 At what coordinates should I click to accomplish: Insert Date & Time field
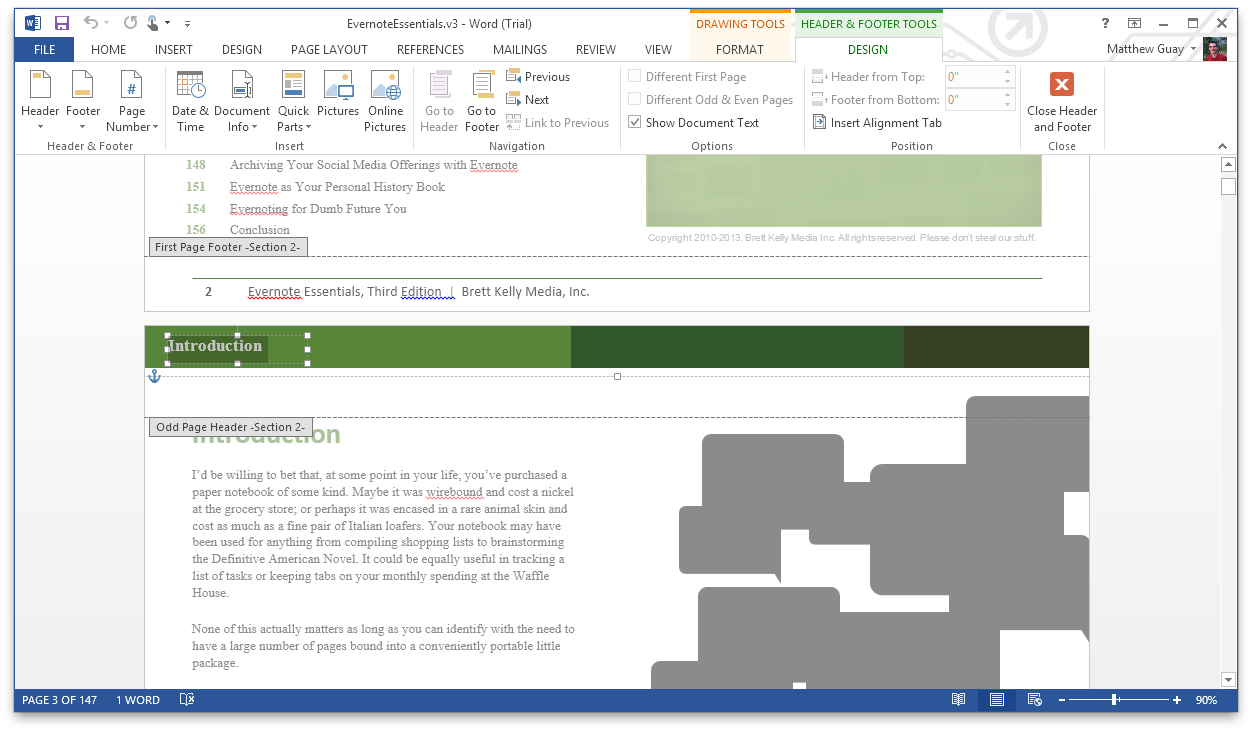[190, 101]
